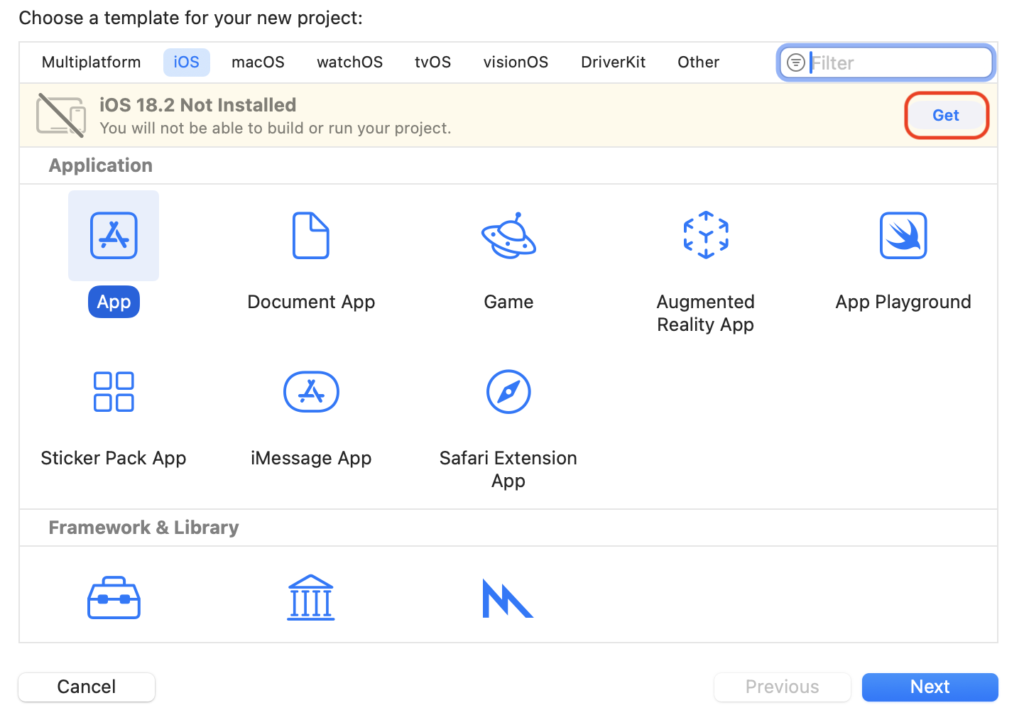Choose the toolbox Framework template icon
Viewport: 1024px width, 720px height.
coord(114,598)
